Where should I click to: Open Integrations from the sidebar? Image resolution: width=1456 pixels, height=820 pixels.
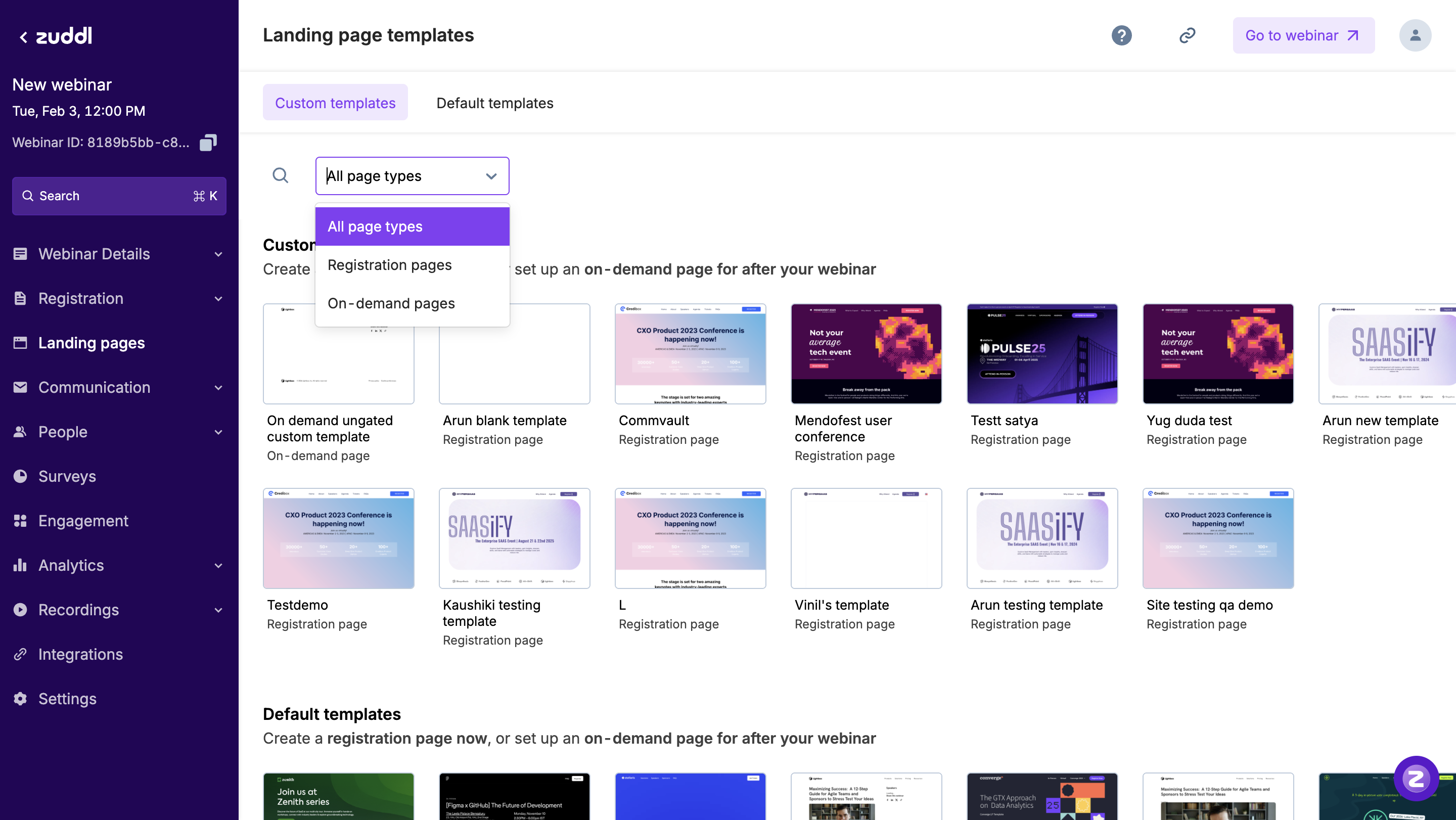click(80, 654)
